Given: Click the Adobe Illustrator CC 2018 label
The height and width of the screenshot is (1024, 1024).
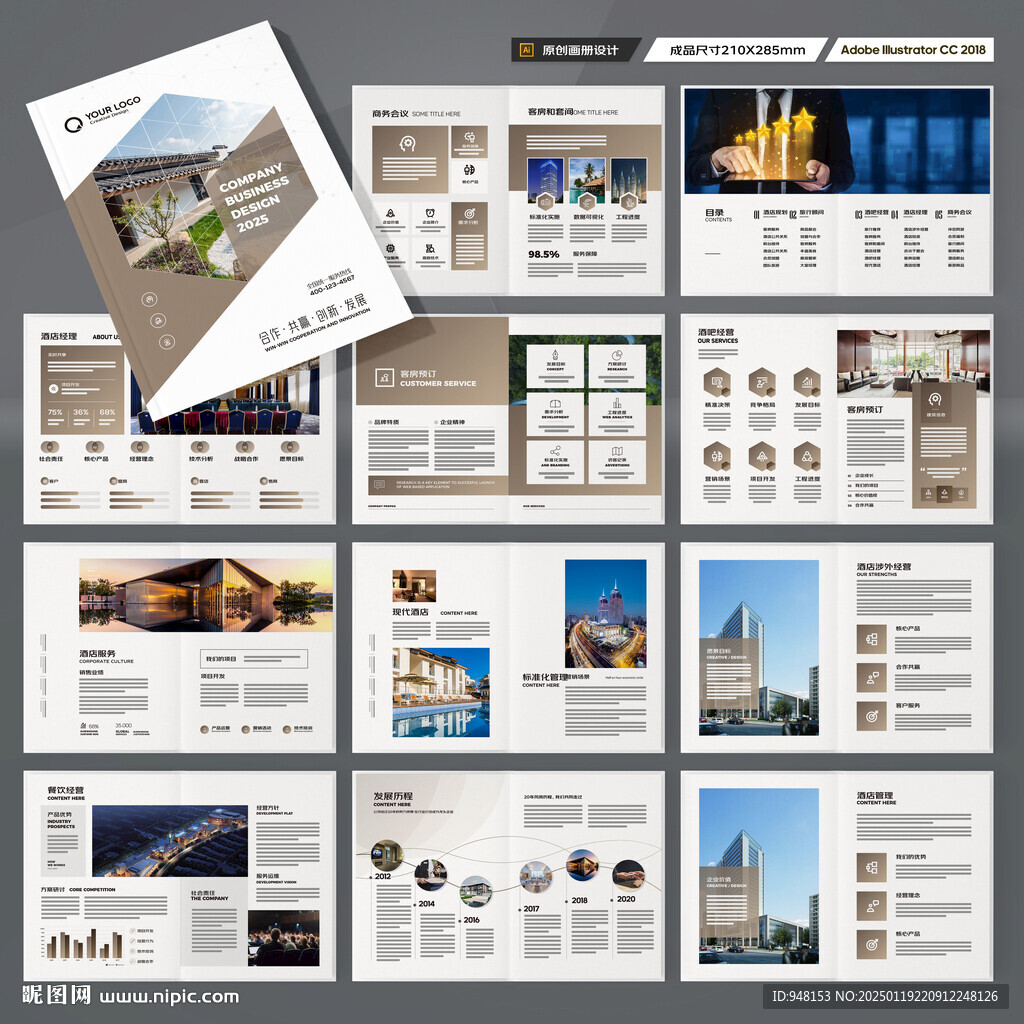Looking at the screenshot, I should pos(913,50).
